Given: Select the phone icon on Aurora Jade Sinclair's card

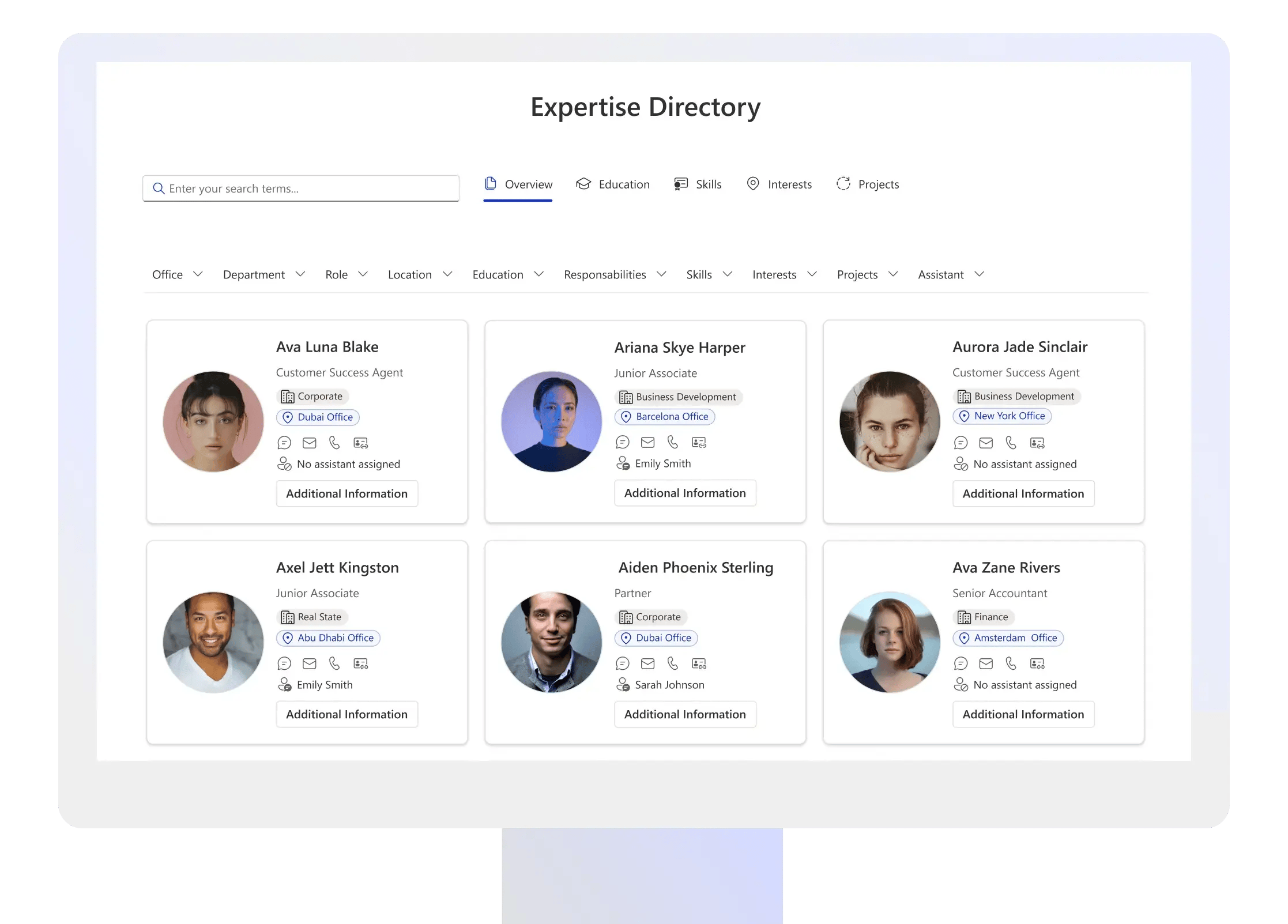Looking at the screenshot, I should pos(1011,443).
